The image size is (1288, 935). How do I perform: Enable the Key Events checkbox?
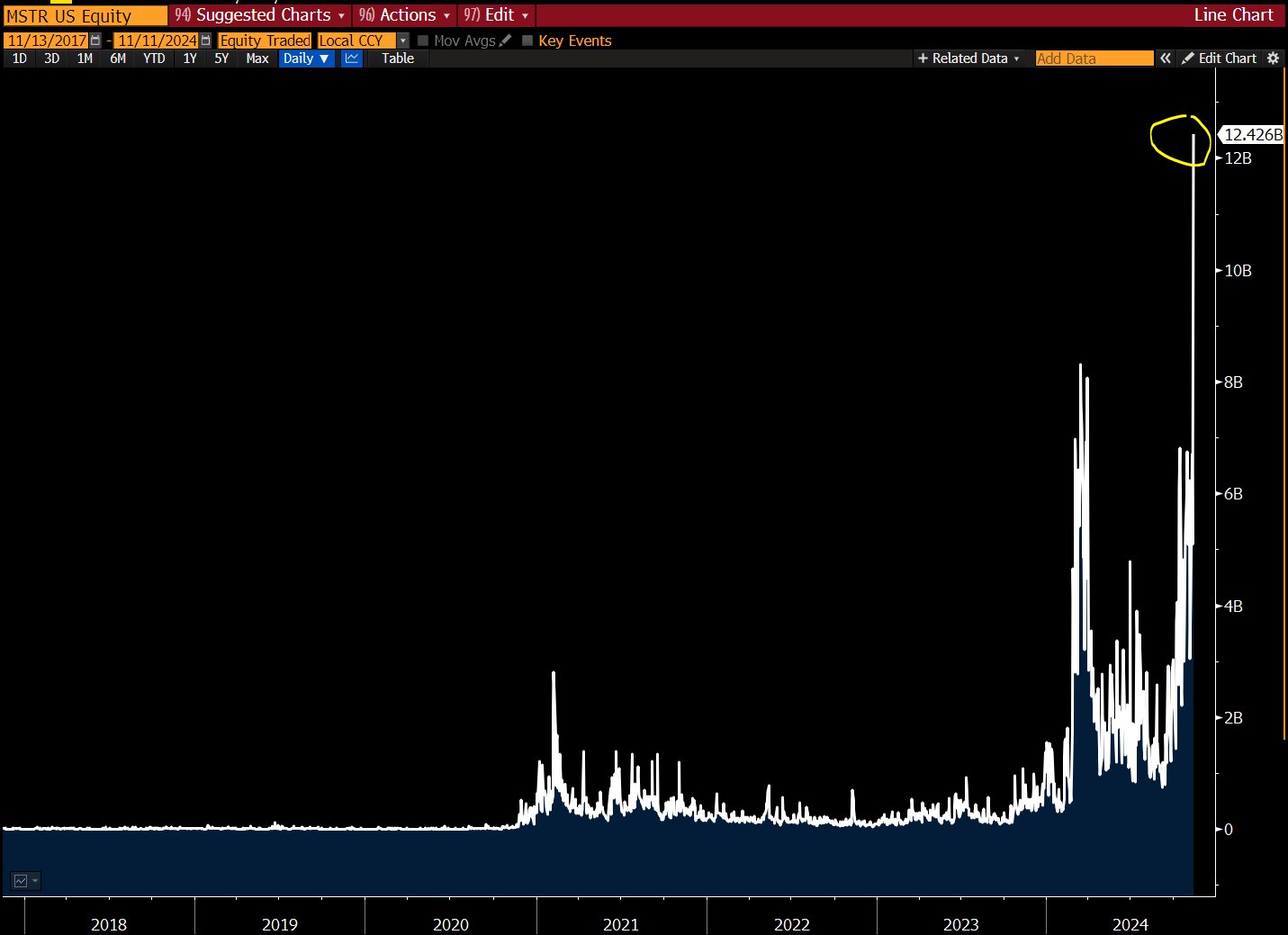[x=527, y=40]
